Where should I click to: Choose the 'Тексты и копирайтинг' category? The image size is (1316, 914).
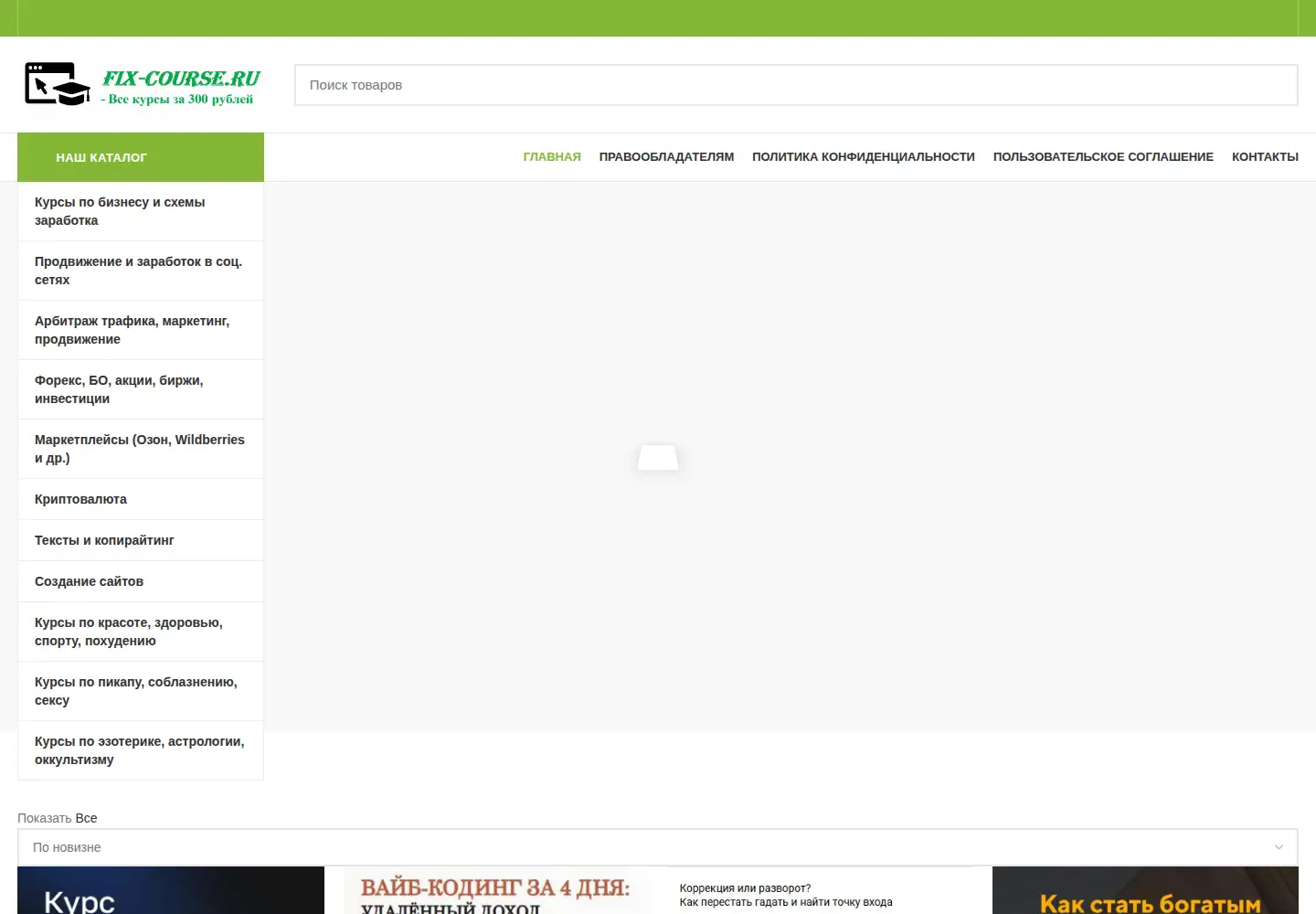(x=141, y=540)
